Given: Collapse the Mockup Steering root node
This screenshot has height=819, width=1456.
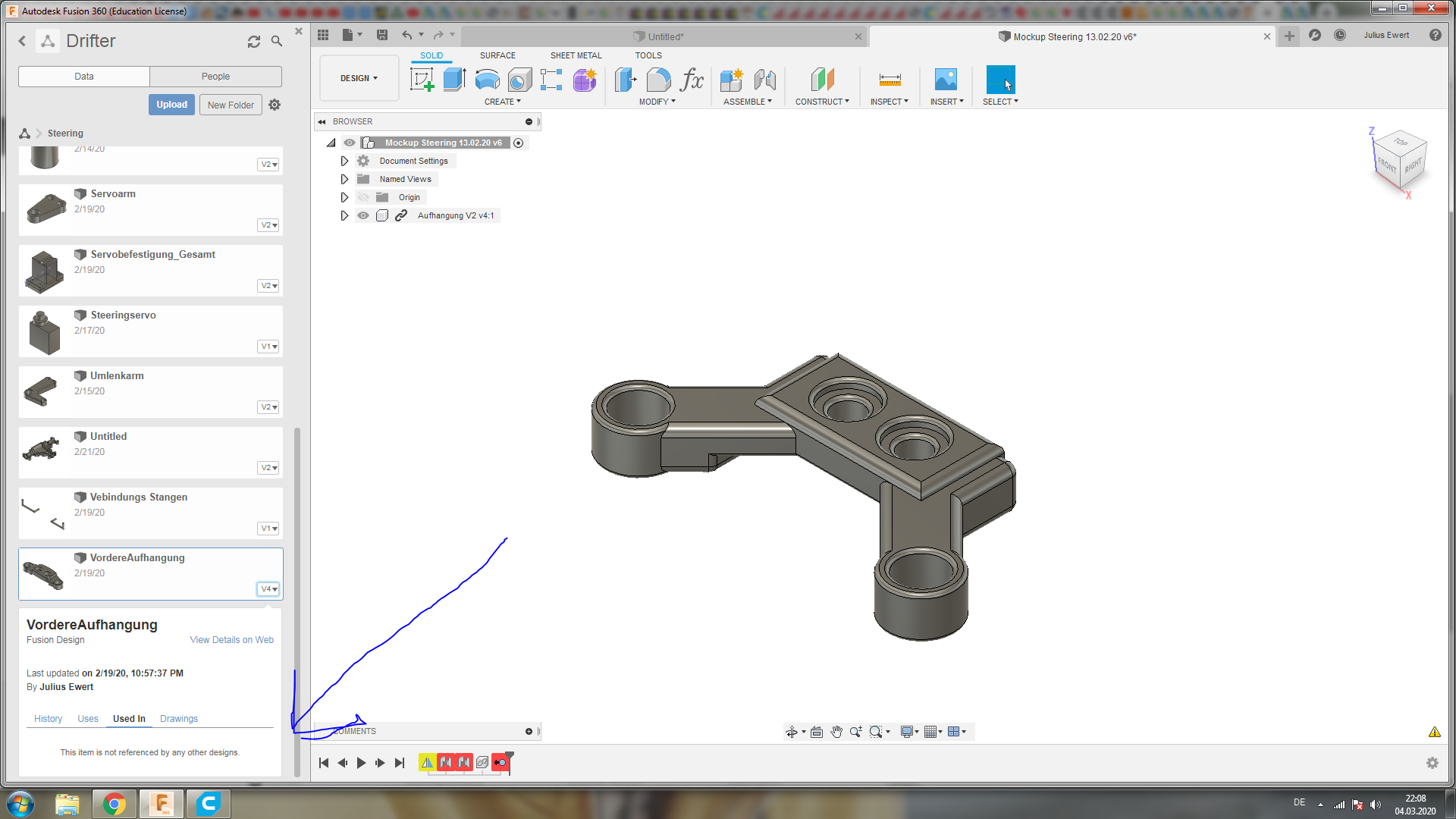Looking at the screenshot, I should (331, 143).
